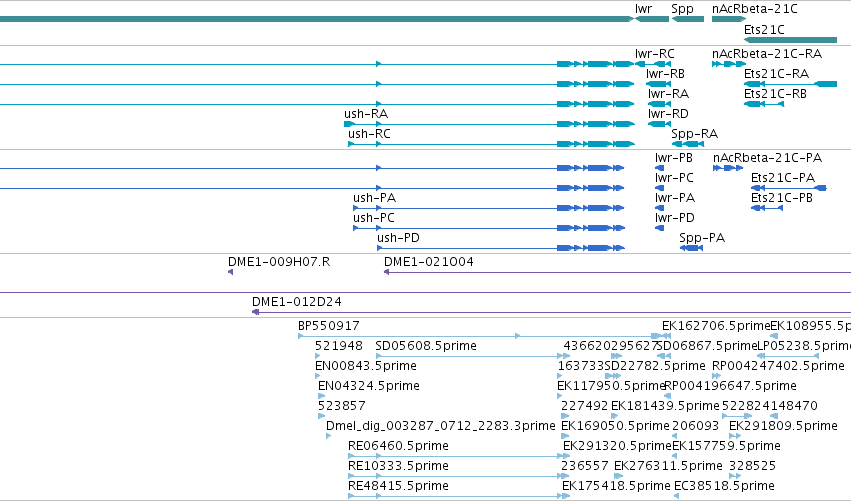Click the DME1-009H07.R feature label
Viewport: 851px width, 501px height.
click(x=279, y=262)
